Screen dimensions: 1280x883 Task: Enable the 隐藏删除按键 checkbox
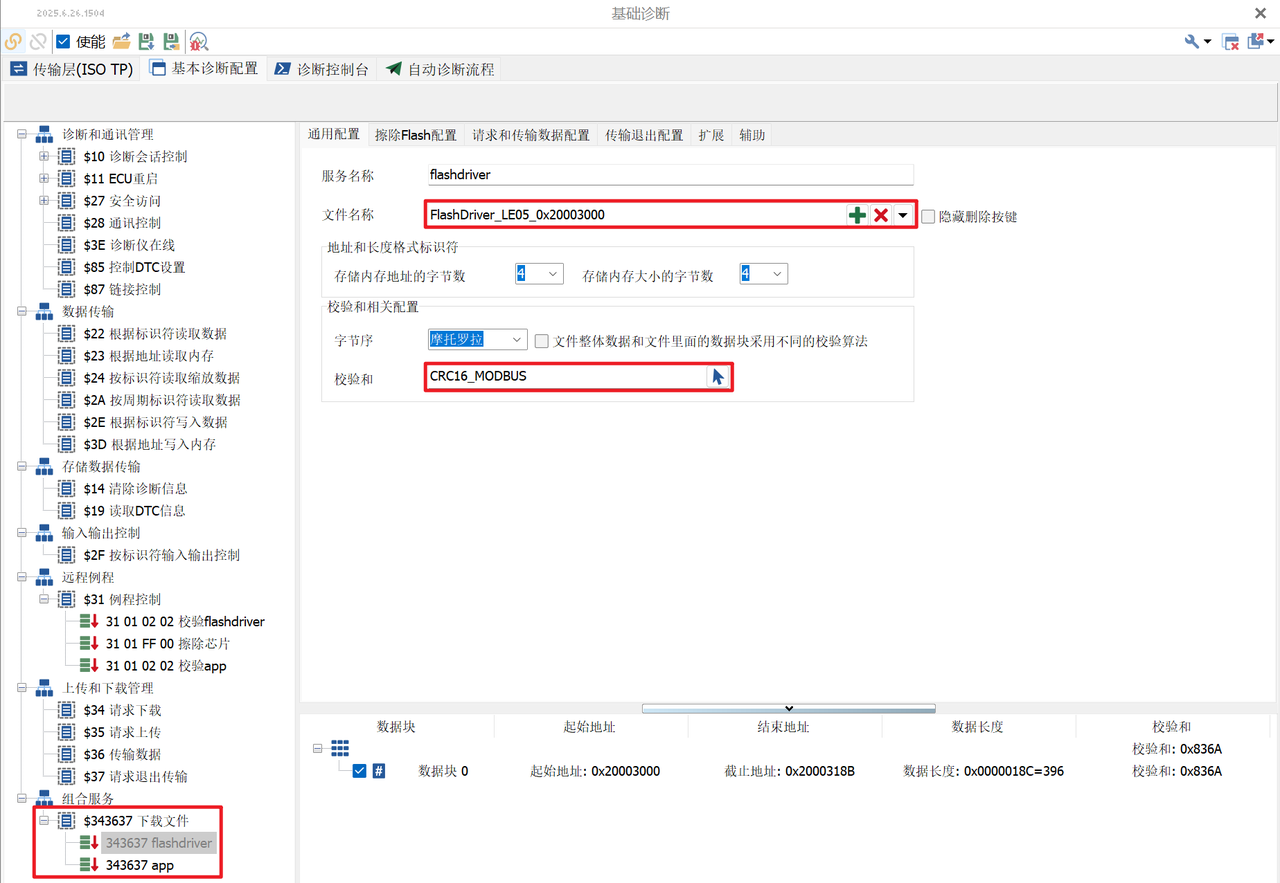928,216
